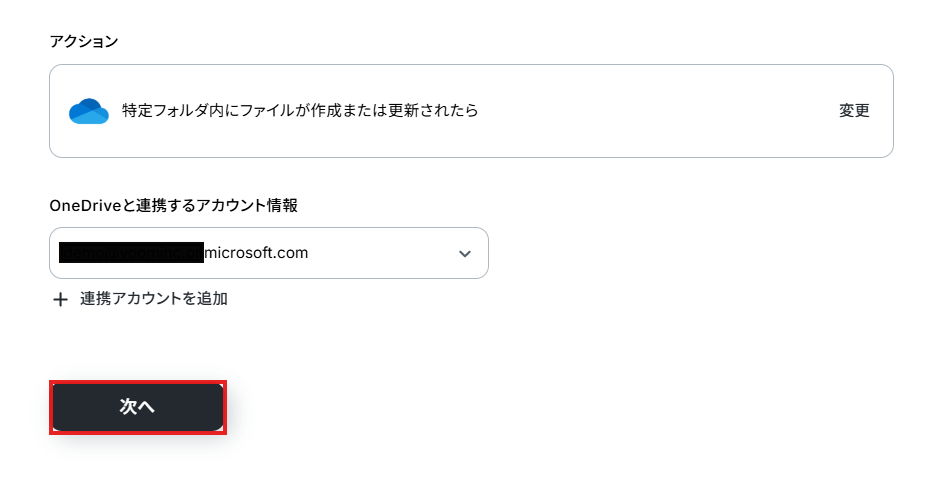Screen dimensions: 935x490
Task: Click the 次へ button
Action: [x=138, y=407]
